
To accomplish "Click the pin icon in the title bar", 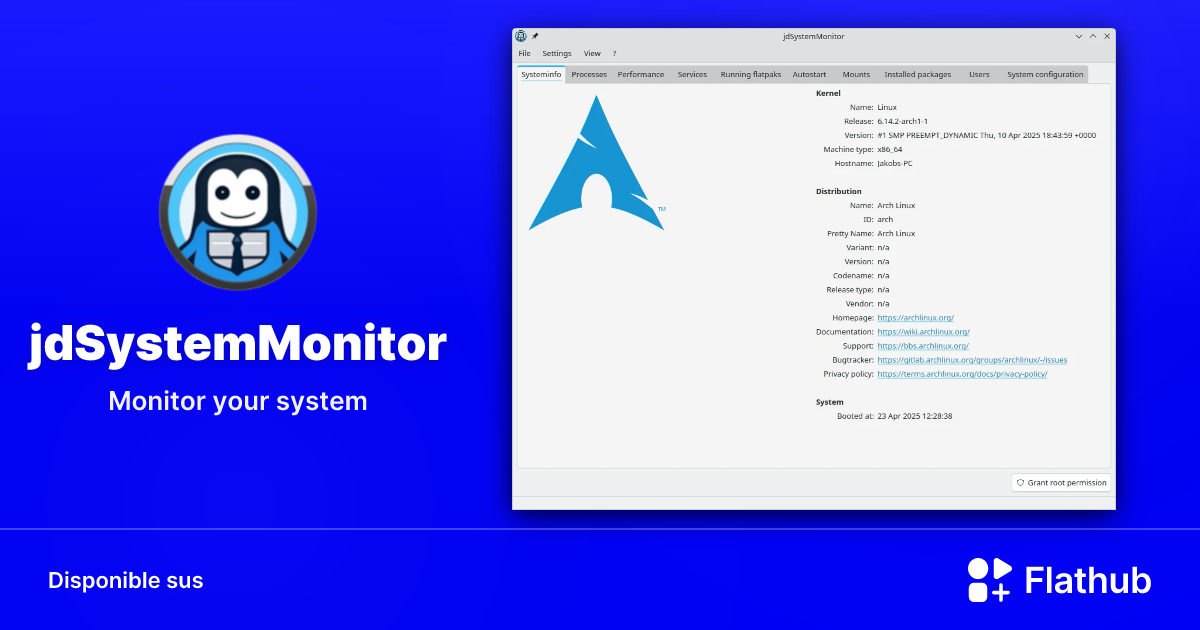I will click(533, 35).
